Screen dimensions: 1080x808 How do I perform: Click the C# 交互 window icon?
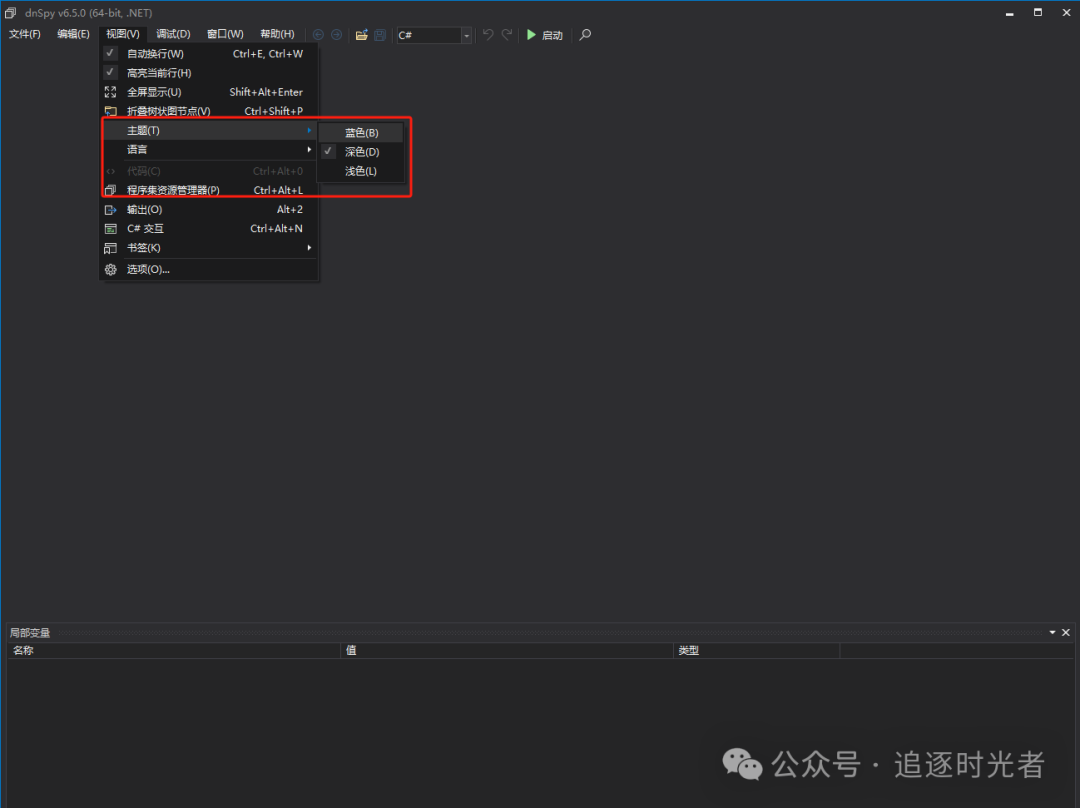pos(110,229)
